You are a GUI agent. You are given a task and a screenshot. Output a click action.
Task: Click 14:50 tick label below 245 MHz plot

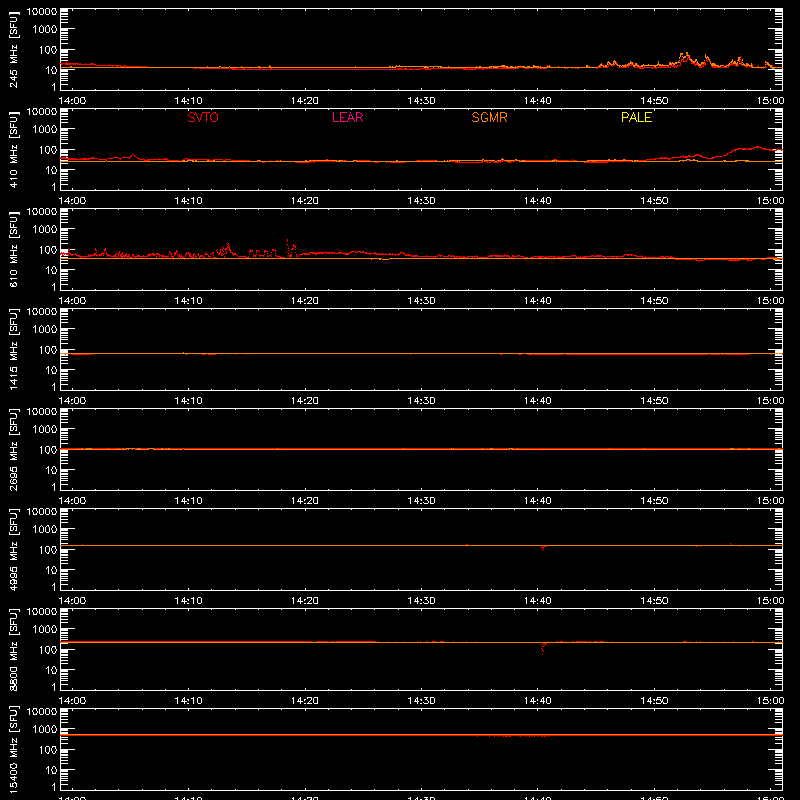tap(654, 101)
